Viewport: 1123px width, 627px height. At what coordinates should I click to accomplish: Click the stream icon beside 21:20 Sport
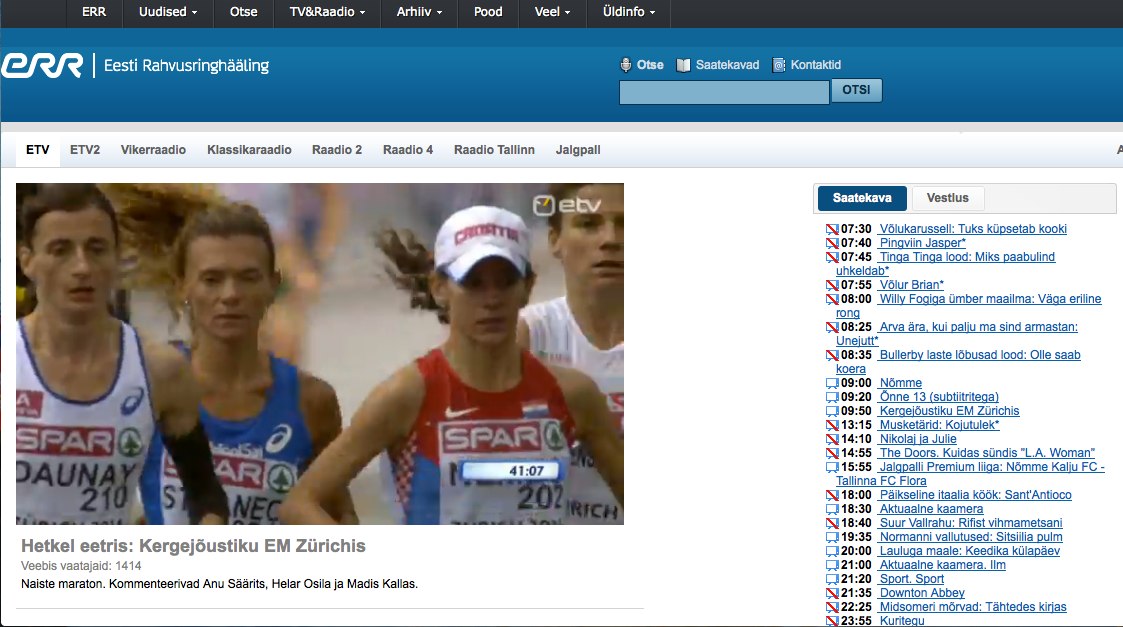tap(830, 579)
